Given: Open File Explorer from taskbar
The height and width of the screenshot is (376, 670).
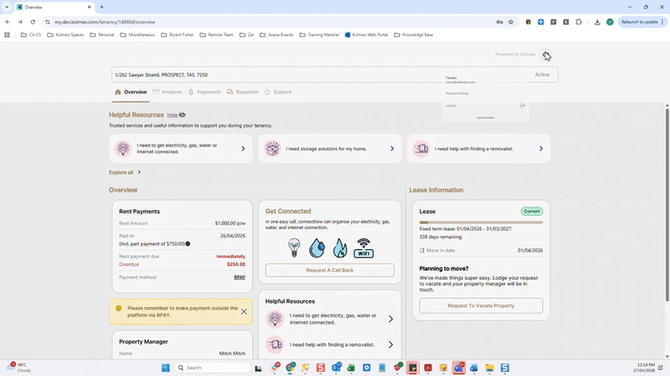Looking at the screenshot, I should [489, 368].
